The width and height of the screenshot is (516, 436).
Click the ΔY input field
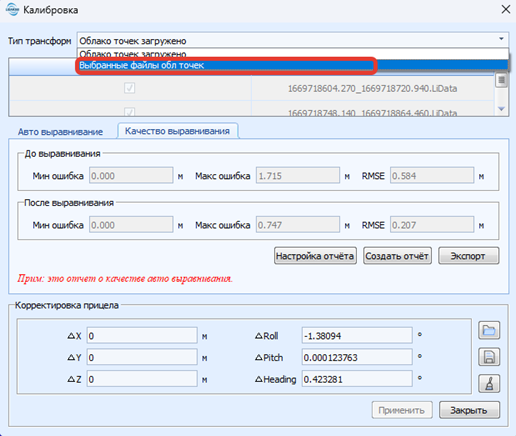coord(142,357)
